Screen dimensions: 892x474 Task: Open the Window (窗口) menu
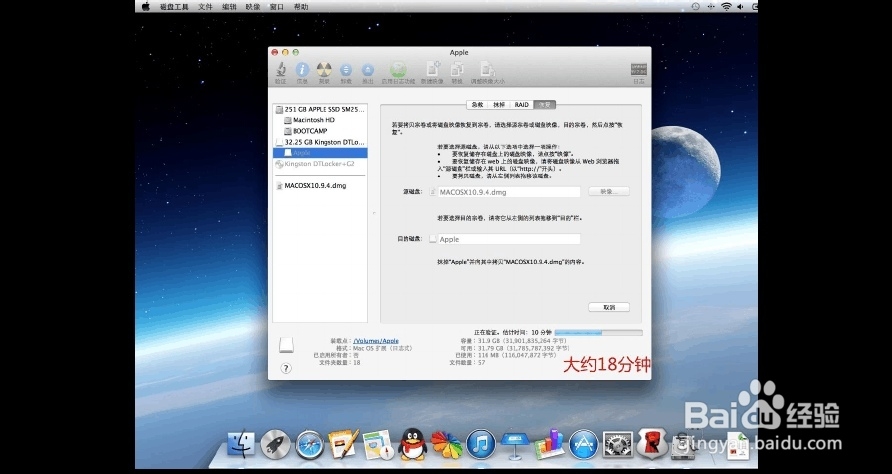coord(276,7)
